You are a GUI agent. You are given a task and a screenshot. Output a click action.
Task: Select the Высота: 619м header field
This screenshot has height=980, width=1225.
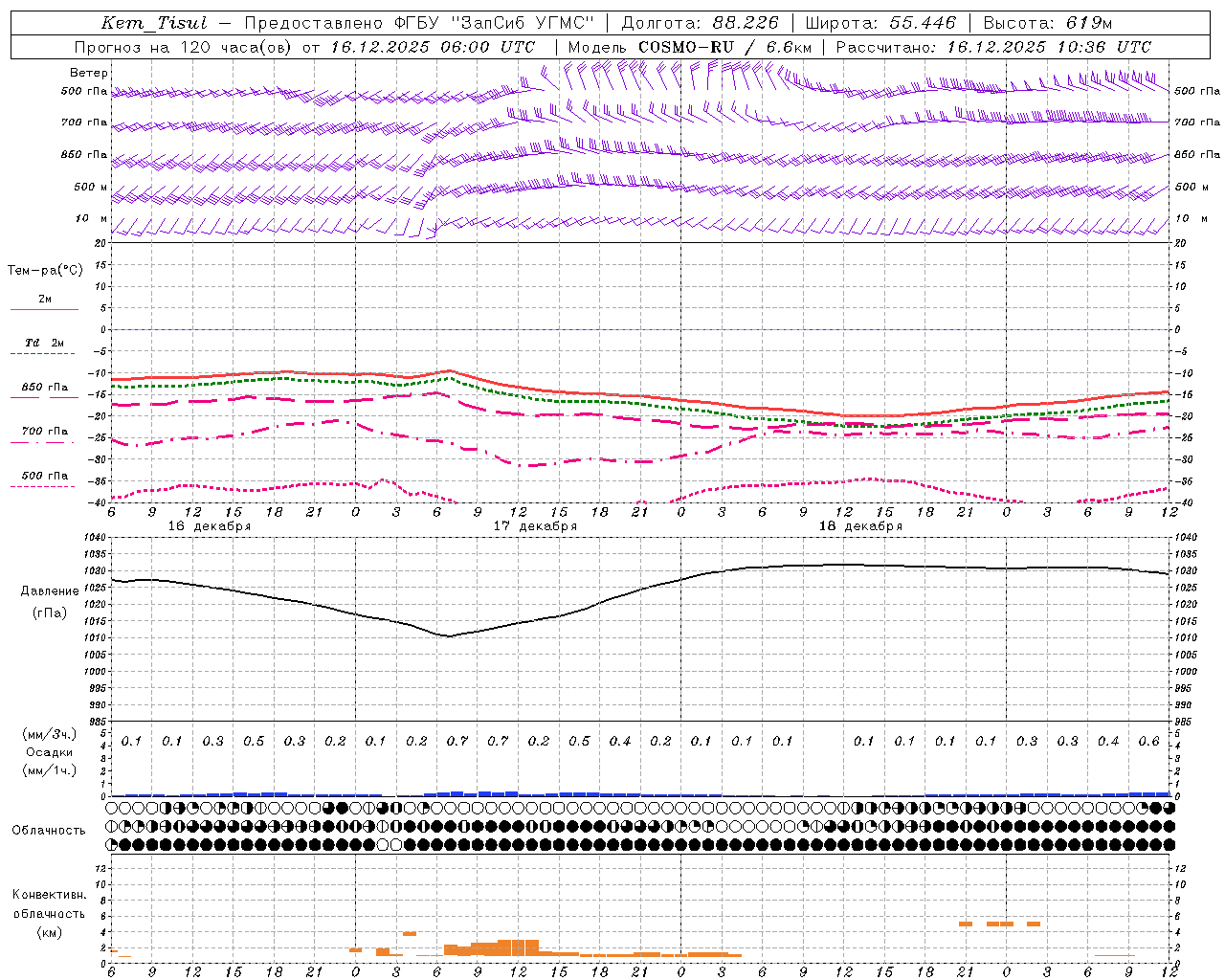point(1048,23)
